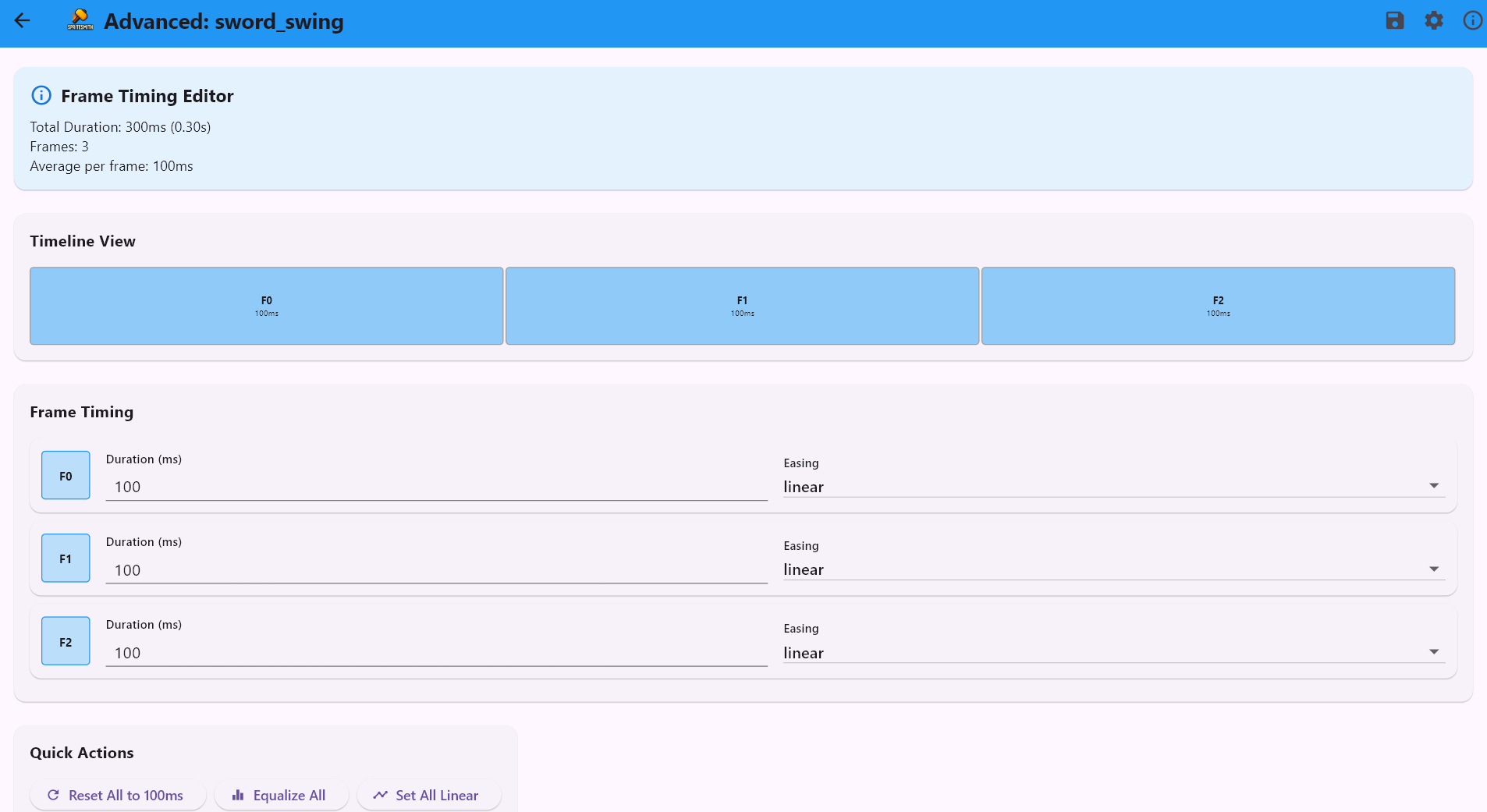The image size is (1487, 812).
Task: Open the info icon in the top bar
Action: pos(1472,21)
